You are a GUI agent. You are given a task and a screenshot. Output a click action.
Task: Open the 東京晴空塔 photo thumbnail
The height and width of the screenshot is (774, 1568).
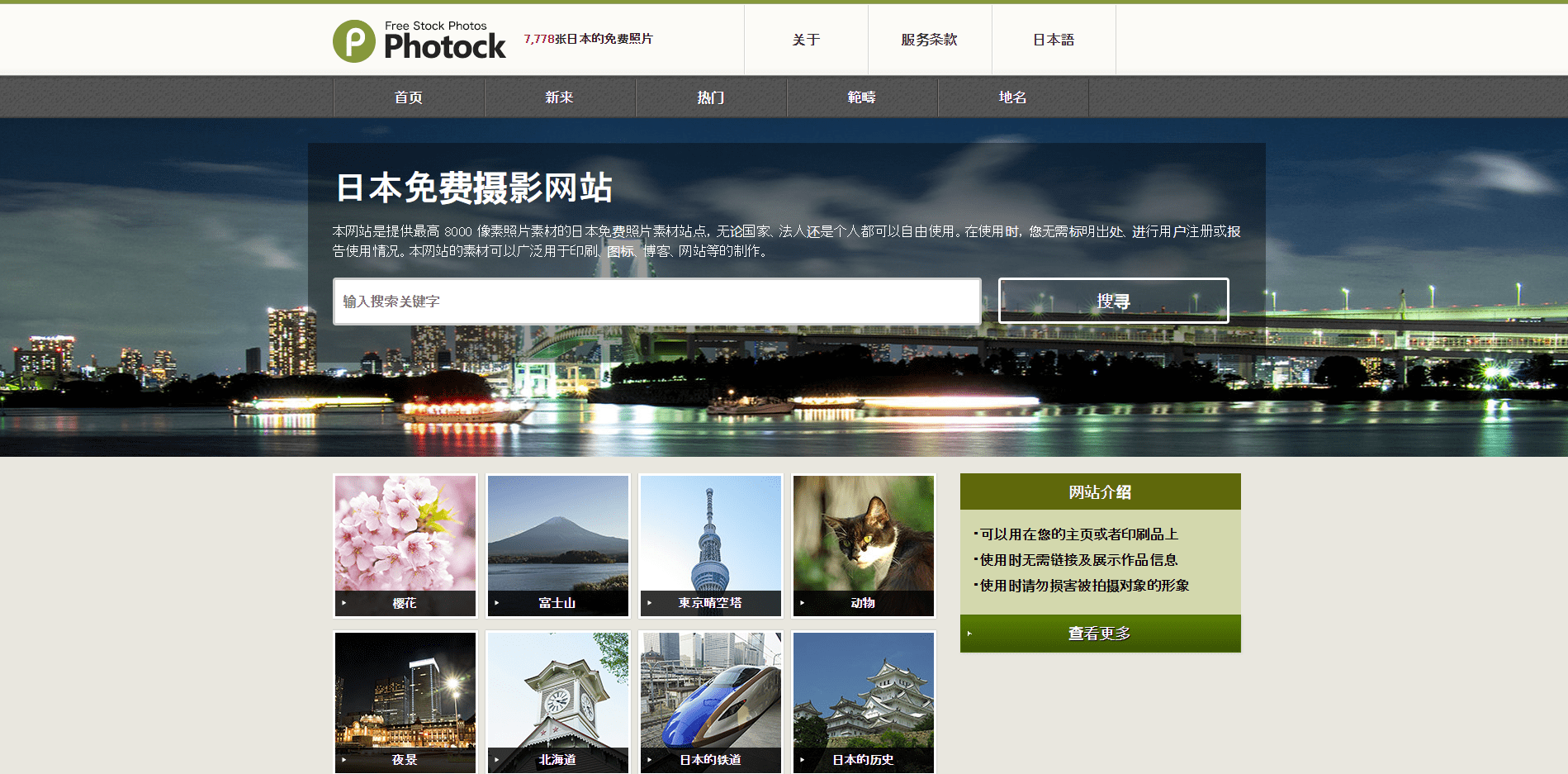click(711, 545)
